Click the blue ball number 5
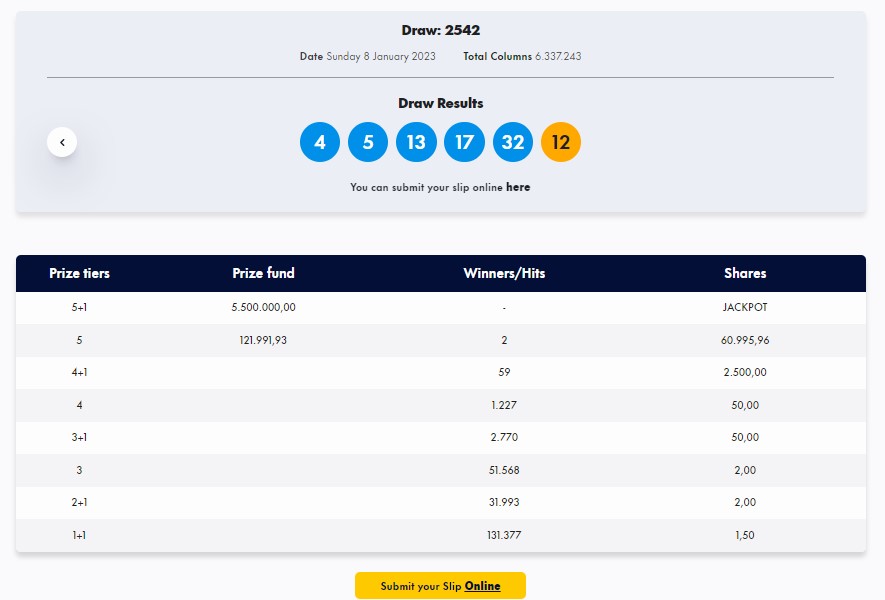The width and height of the screenshot is (885, 600). pos(368,142)
